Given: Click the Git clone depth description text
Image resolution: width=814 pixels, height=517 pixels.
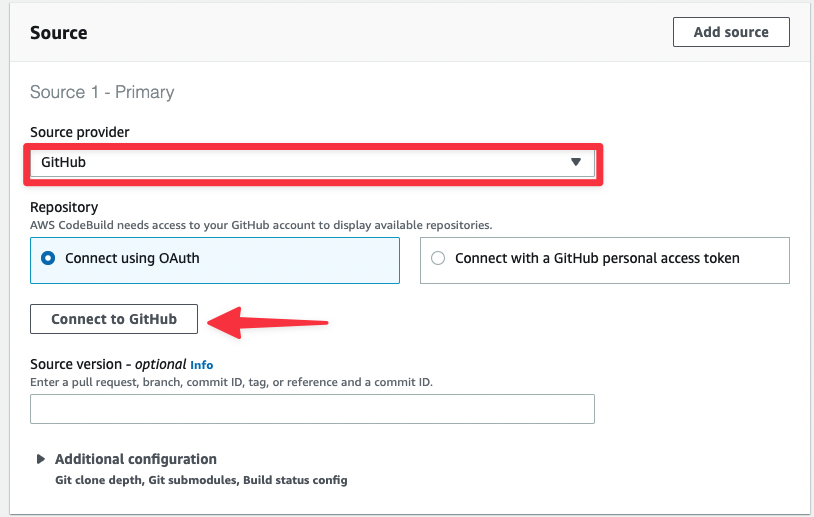Looking at the screenshot, I should pos(201,480).
